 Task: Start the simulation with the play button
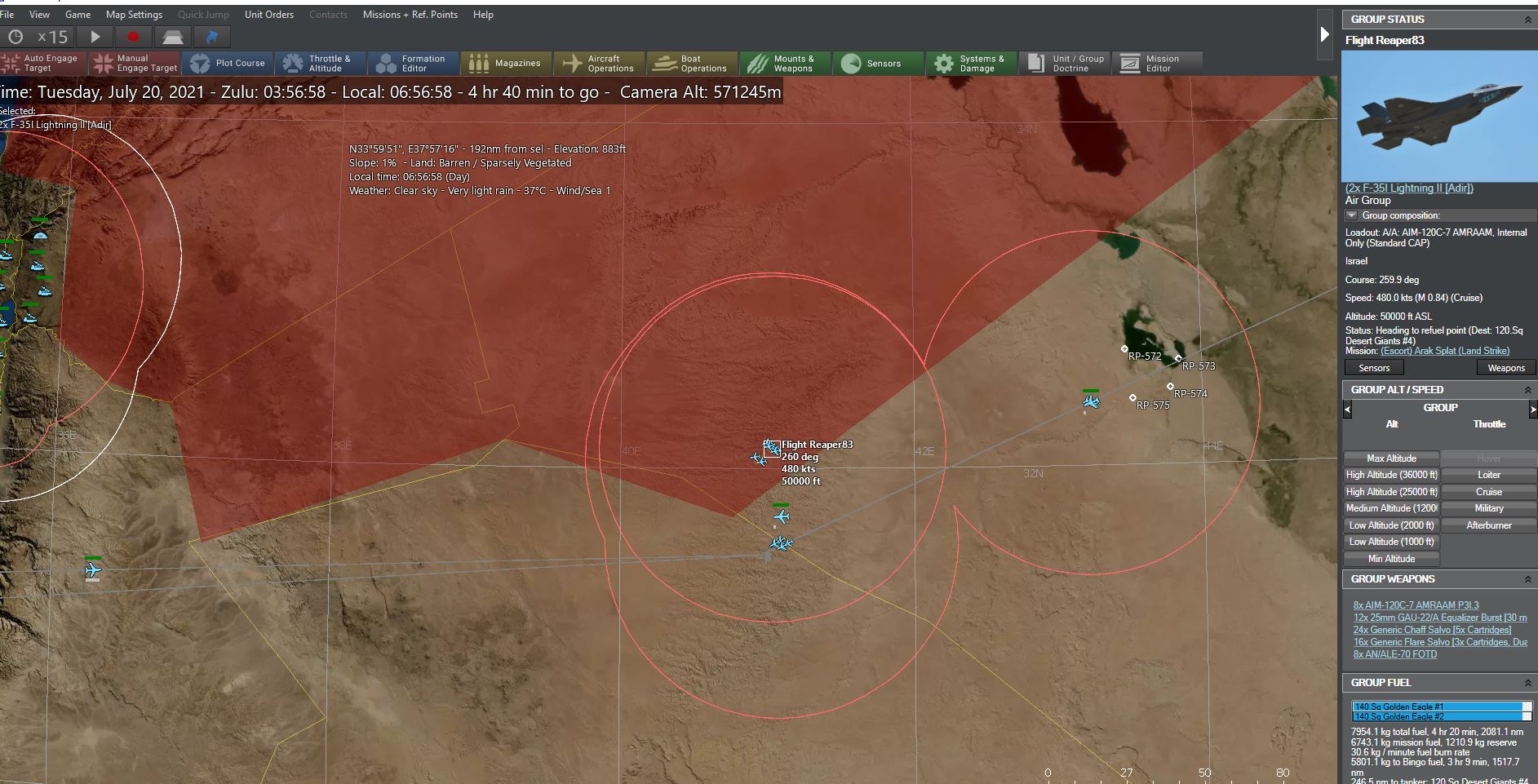click(95, 37)
